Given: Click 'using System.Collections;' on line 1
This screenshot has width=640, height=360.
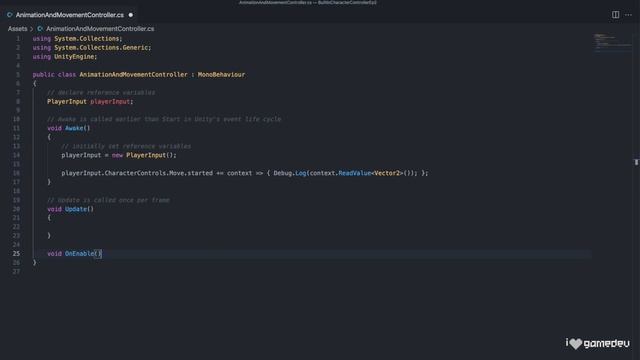Looking at the screenshot, I should (x=78, y=38).
